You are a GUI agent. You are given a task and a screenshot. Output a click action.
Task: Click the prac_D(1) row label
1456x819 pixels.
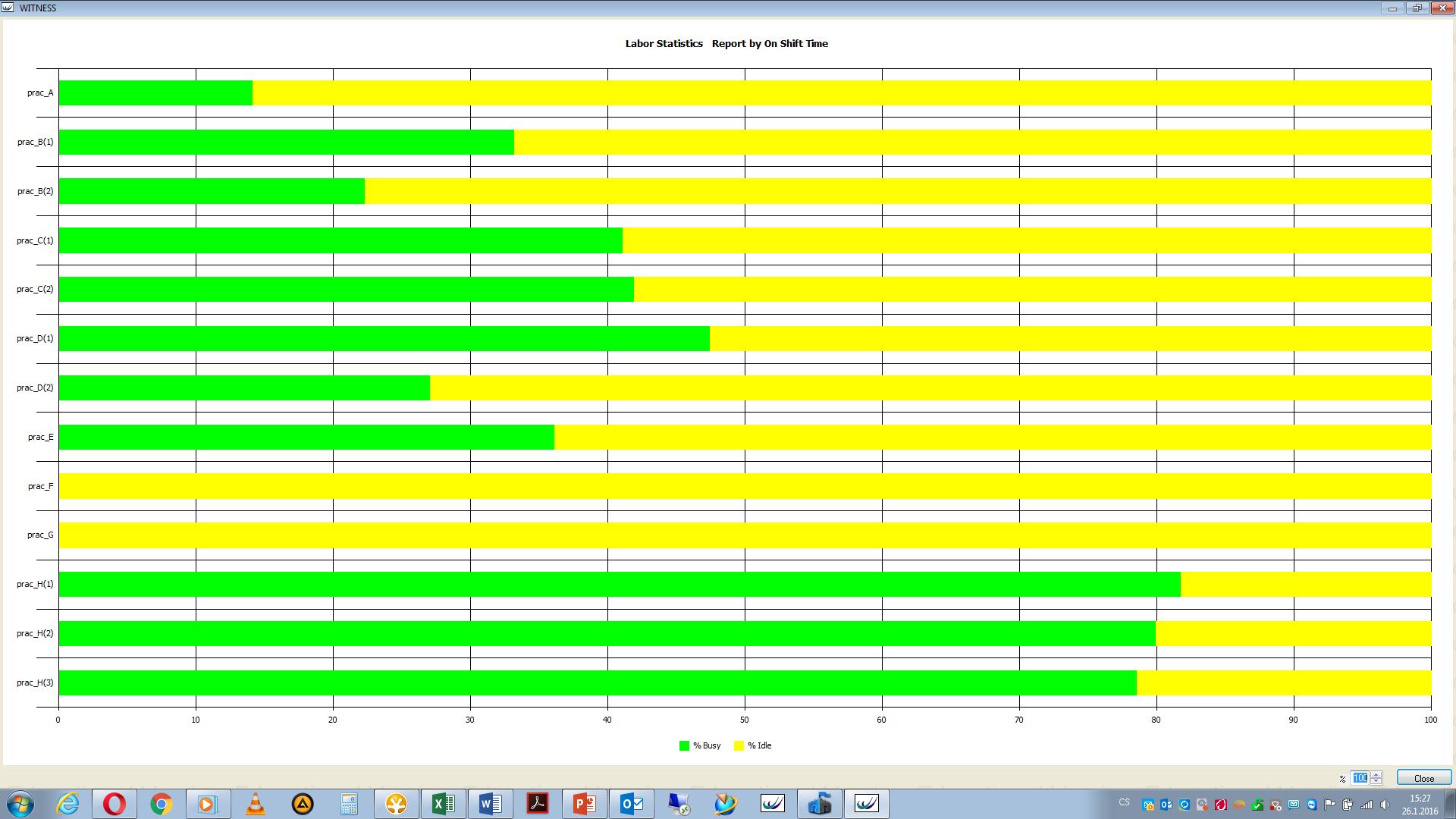click(x=36, y=338)
